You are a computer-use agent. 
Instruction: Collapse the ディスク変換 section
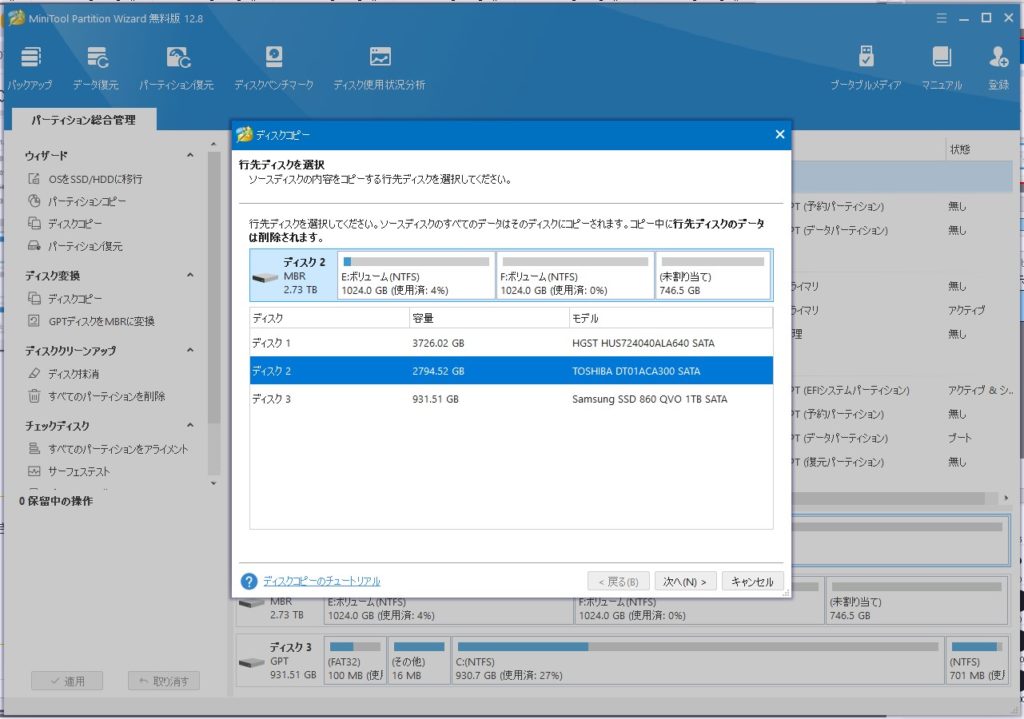pyautogui.click(x=190, y=276)
